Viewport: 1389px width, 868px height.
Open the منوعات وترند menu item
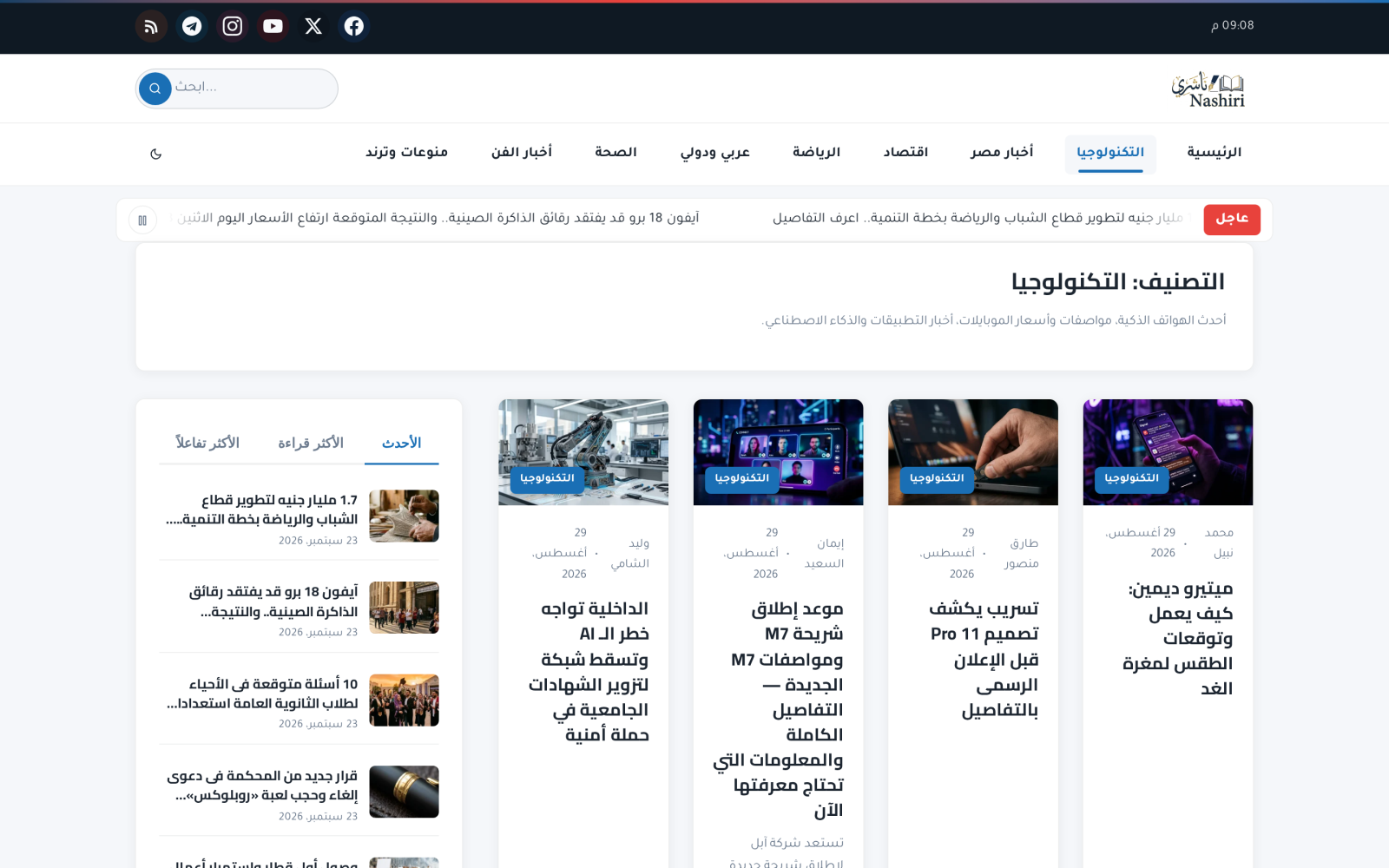coord(406,153)
